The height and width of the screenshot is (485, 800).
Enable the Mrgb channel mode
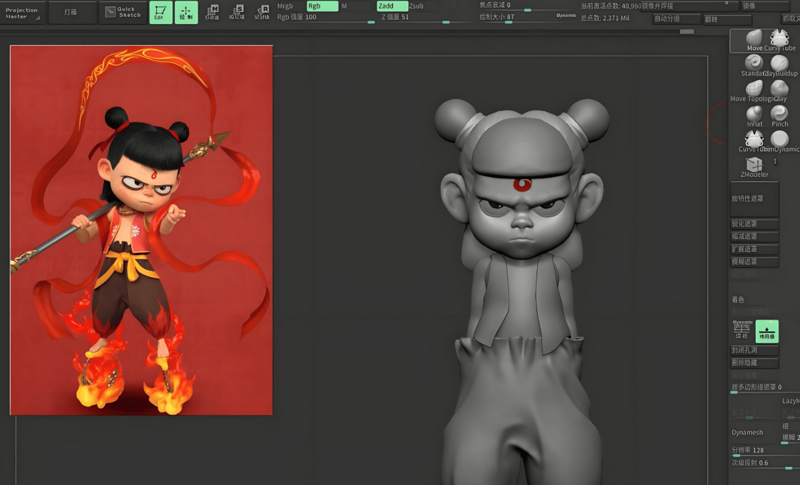[x=286, y=6]
